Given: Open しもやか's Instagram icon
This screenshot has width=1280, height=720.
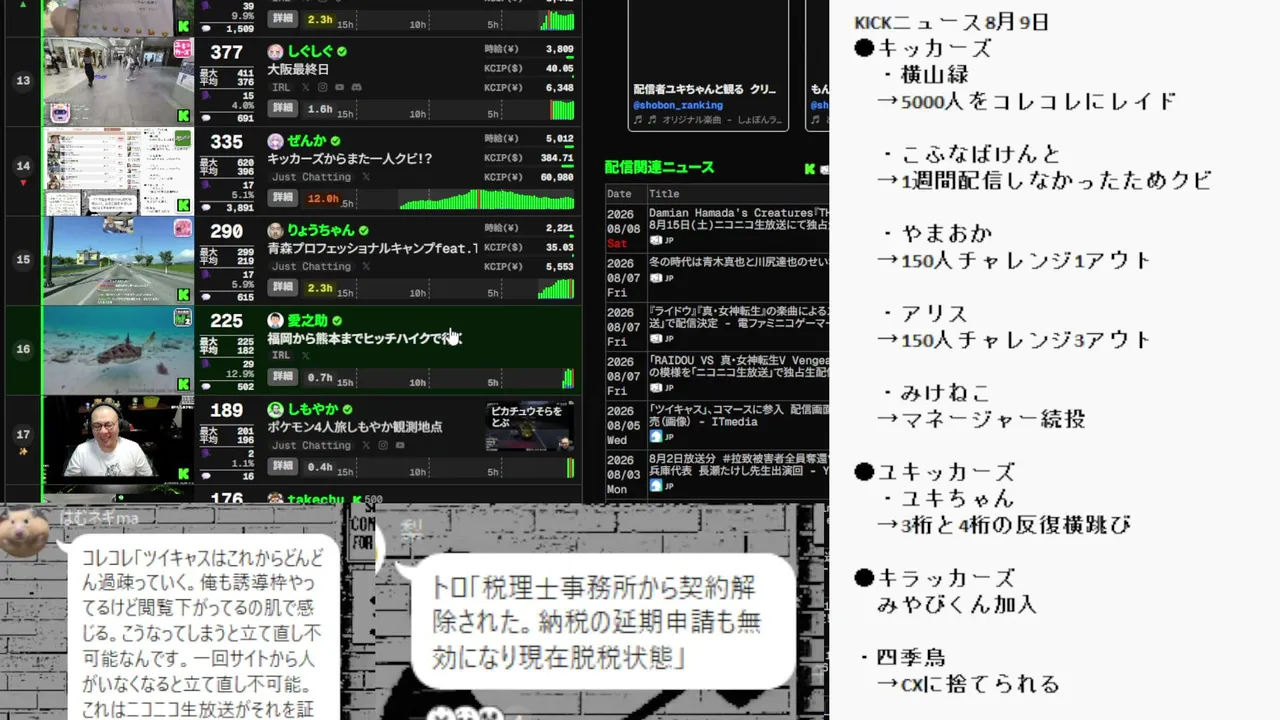Looking at the screenshot, I should 382,445.
